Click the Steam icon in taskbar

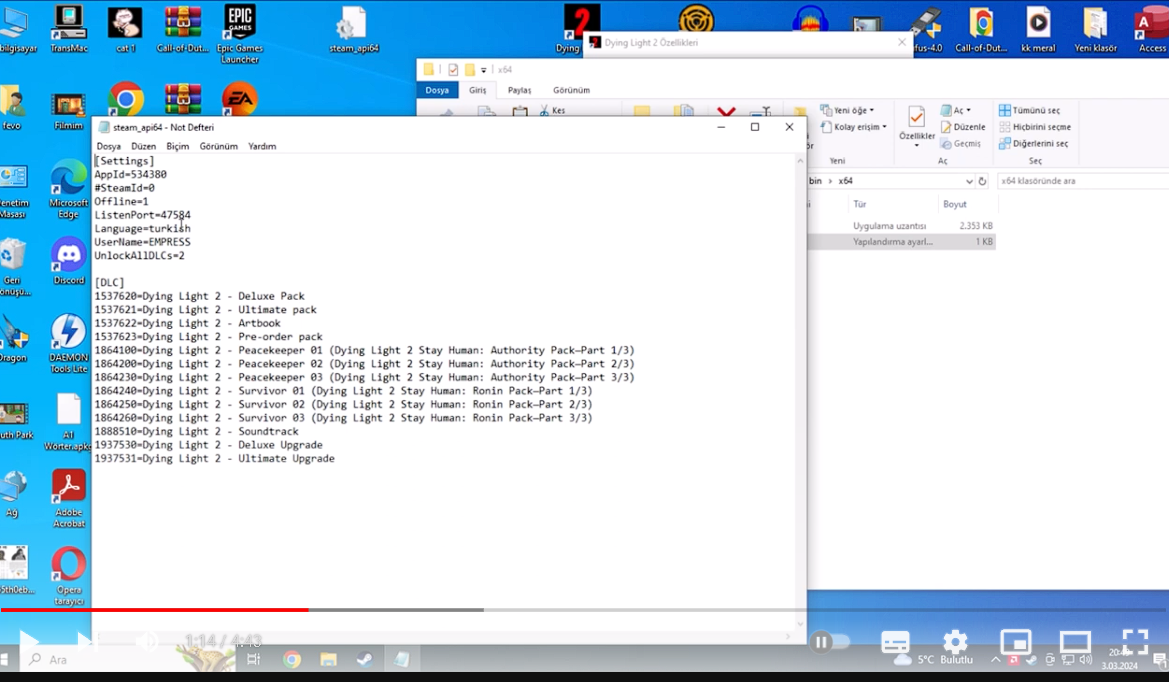point(365,659)
